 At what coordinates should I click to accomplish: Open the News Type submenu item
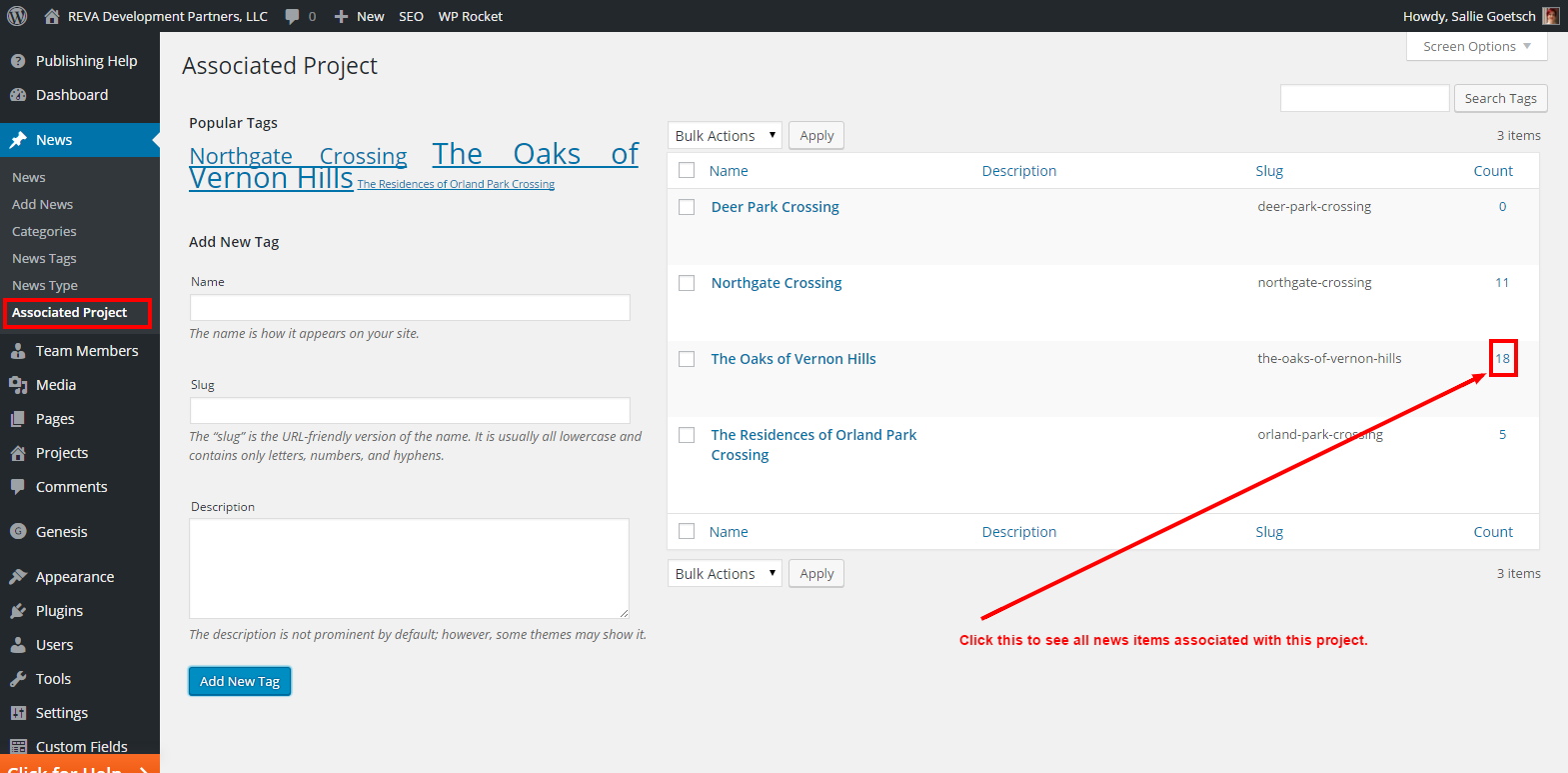point(45,285)
